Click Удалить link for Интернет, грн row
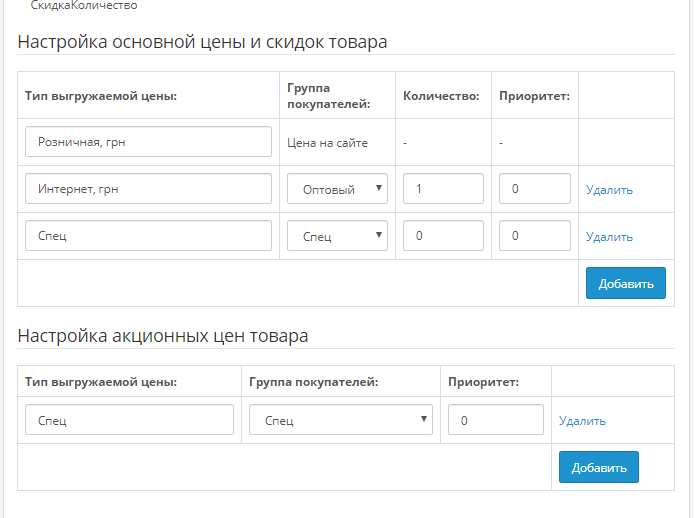 coord(609,190)
